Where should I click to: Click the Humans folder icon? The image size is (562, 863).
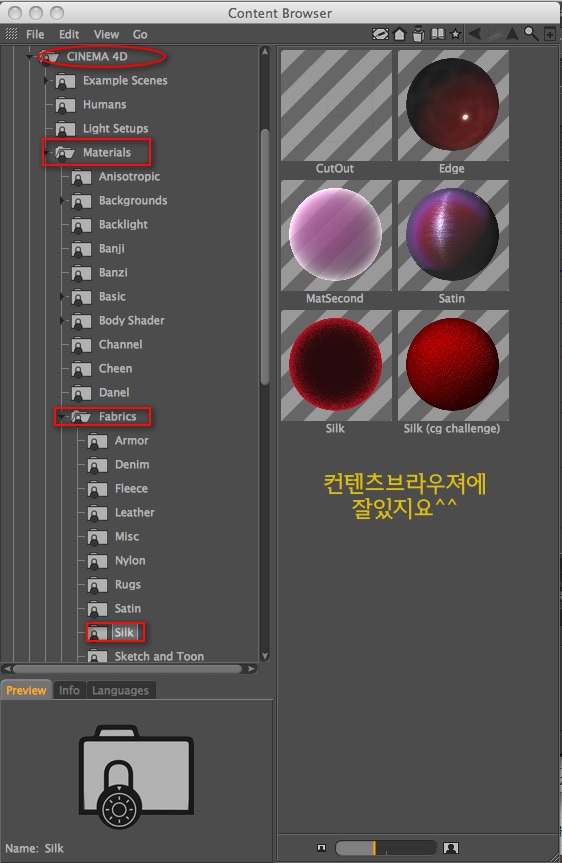tap(66, 105)
